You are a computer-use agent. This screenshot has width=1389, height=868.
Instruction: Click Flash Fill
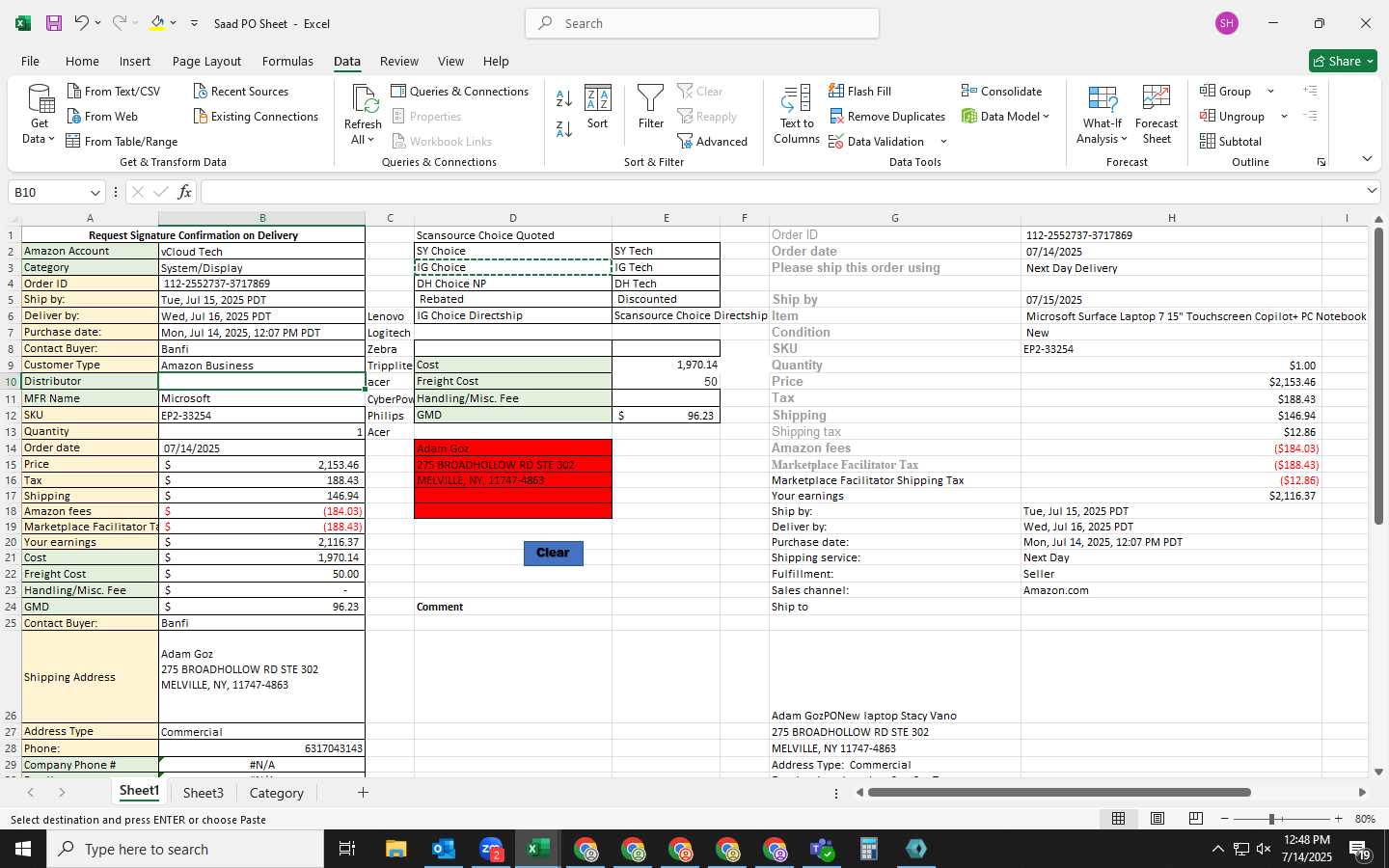(860, 92)
